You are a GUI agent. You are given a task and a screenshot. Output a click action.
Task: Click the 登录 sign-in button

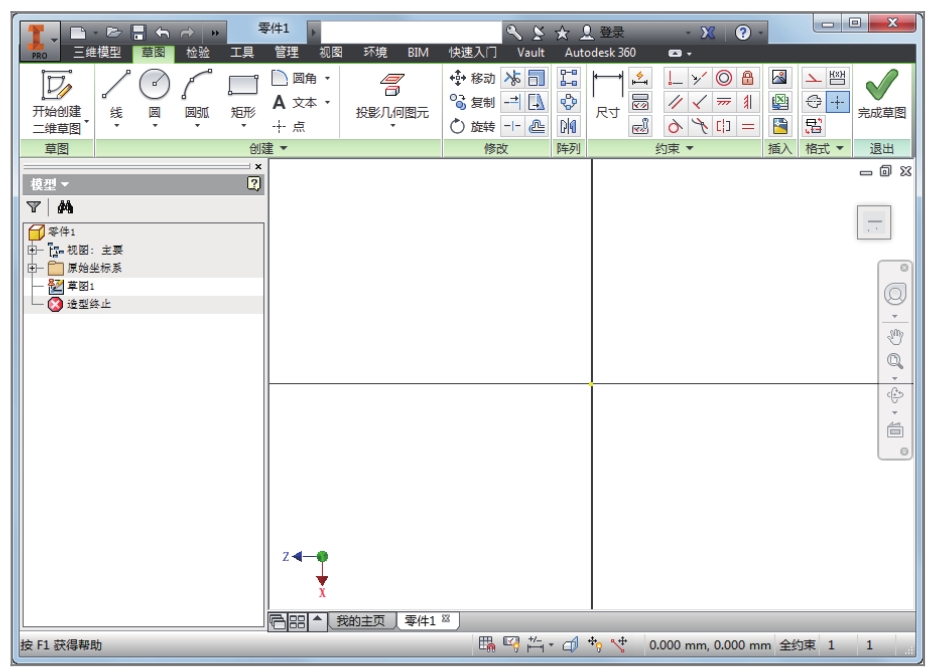603,33
